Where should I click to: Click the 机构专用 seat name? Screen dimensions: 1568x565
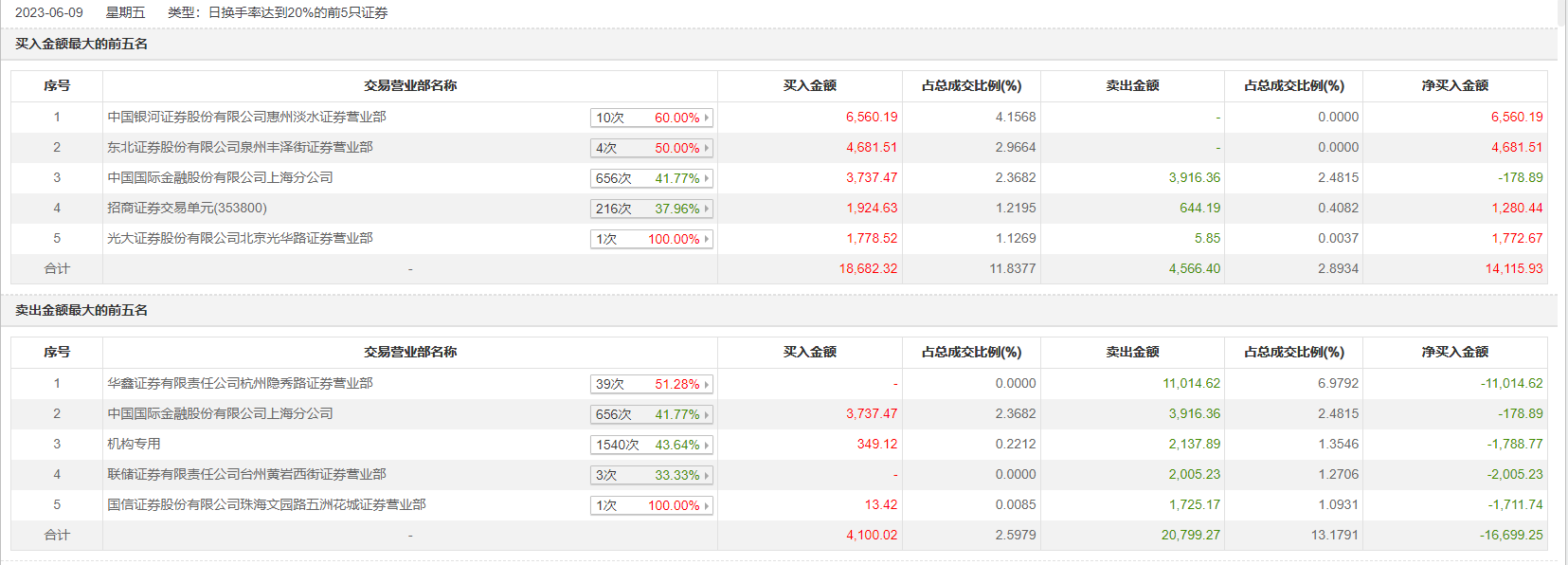134,445
